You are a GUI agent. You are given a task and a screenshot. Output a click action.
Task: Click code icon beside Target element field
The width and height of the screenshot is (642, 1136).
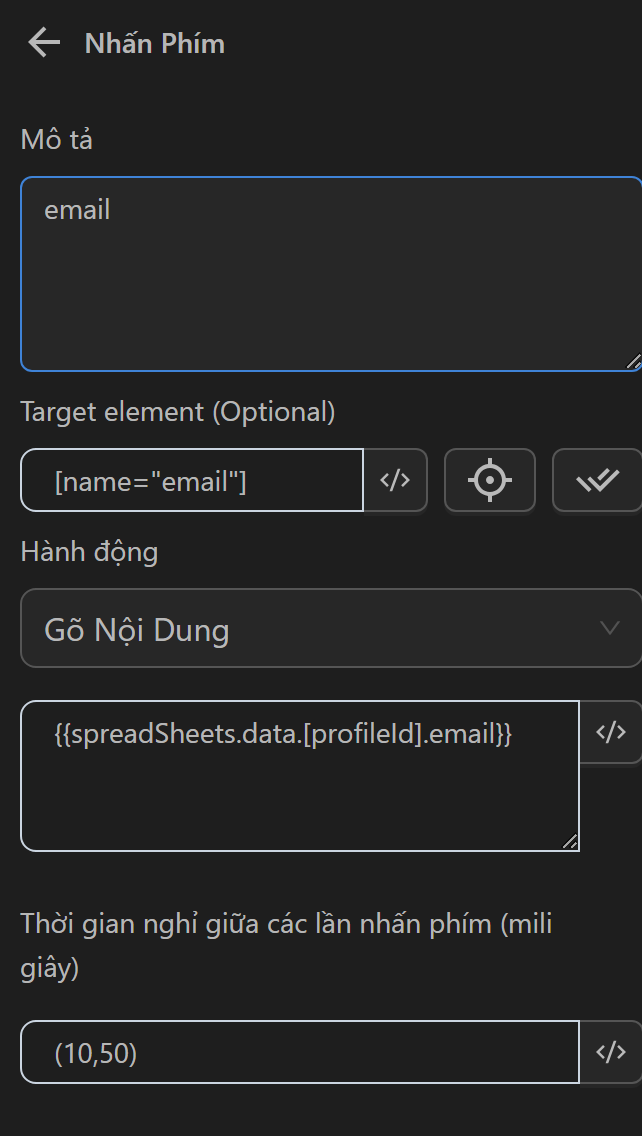pos(395,481)
